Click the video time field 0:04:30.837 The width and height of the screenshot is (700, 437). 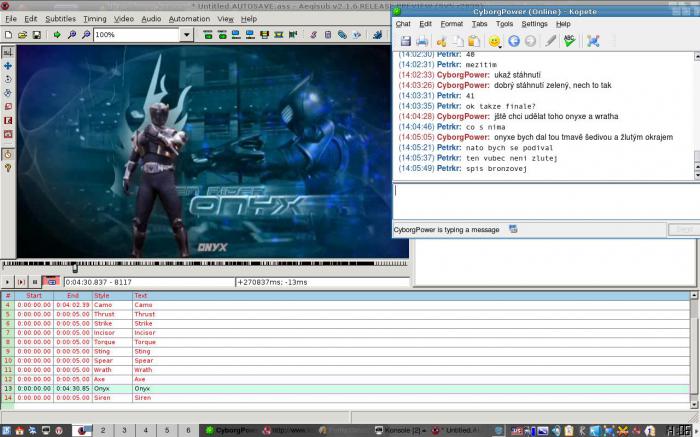click(149, 282)
